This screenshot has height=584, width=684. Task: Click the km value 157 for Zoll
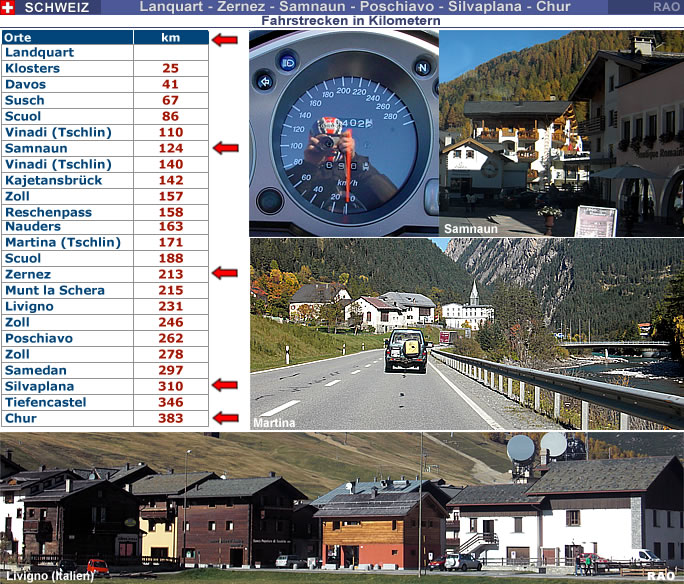point(171,196)
